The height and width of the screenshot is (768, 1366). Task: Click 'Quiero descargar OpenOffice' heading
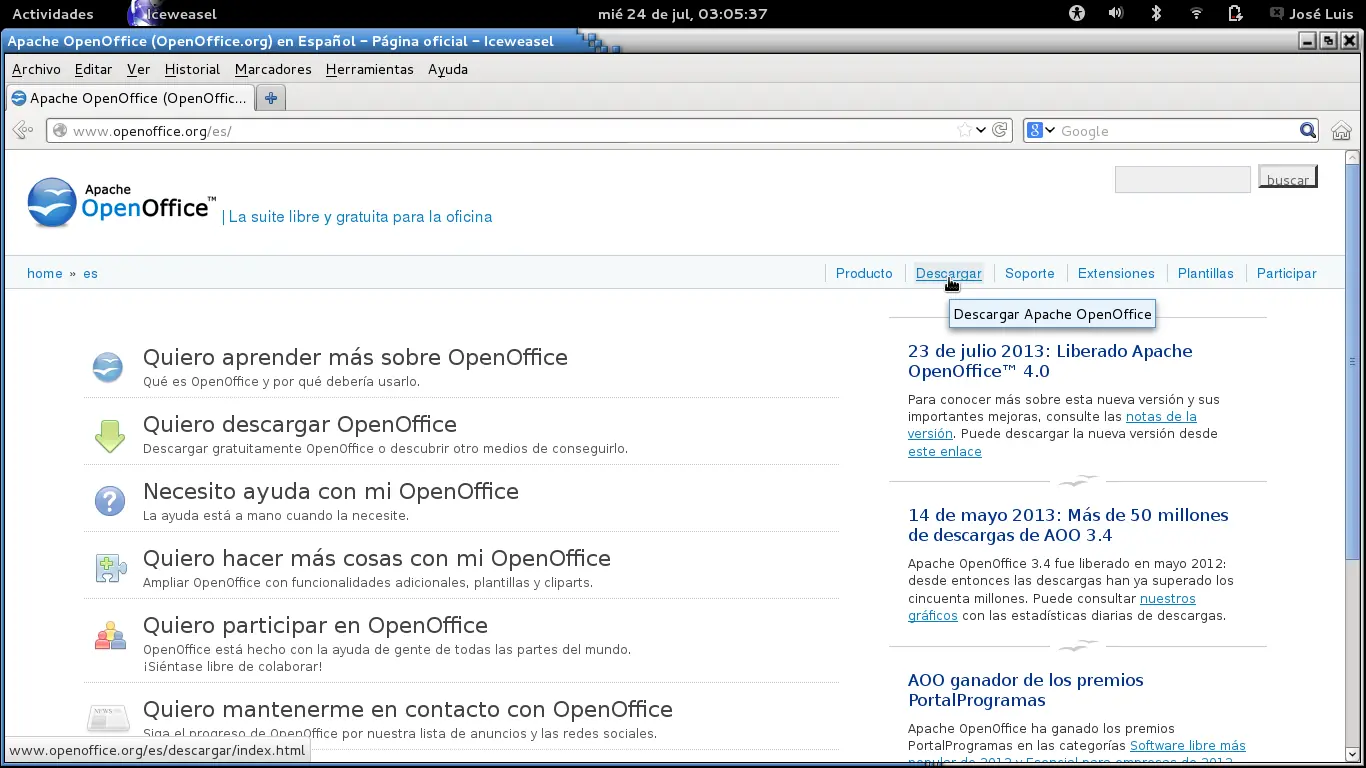(300, 424)
